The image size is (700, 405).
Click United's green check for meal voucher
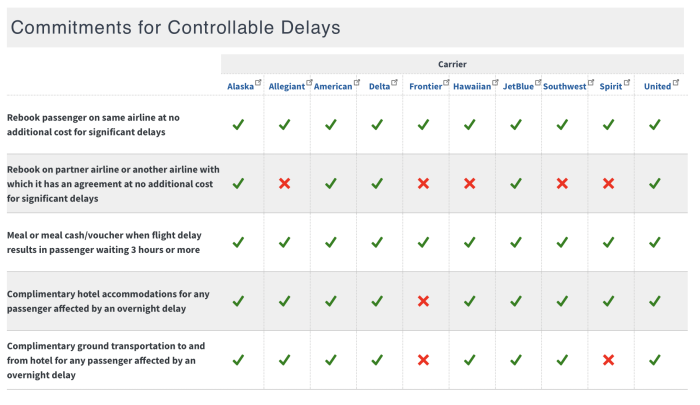pos(655,242)
